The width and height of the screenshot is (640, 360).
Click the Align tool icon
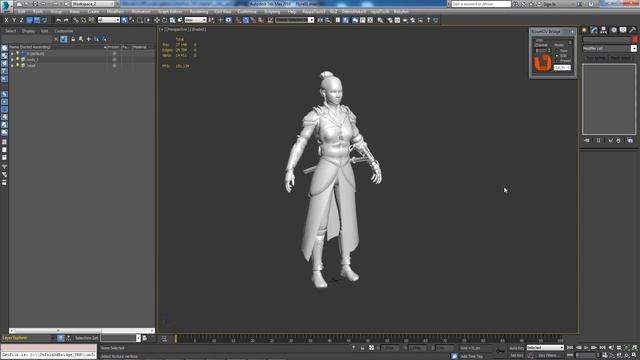[328, 20]
